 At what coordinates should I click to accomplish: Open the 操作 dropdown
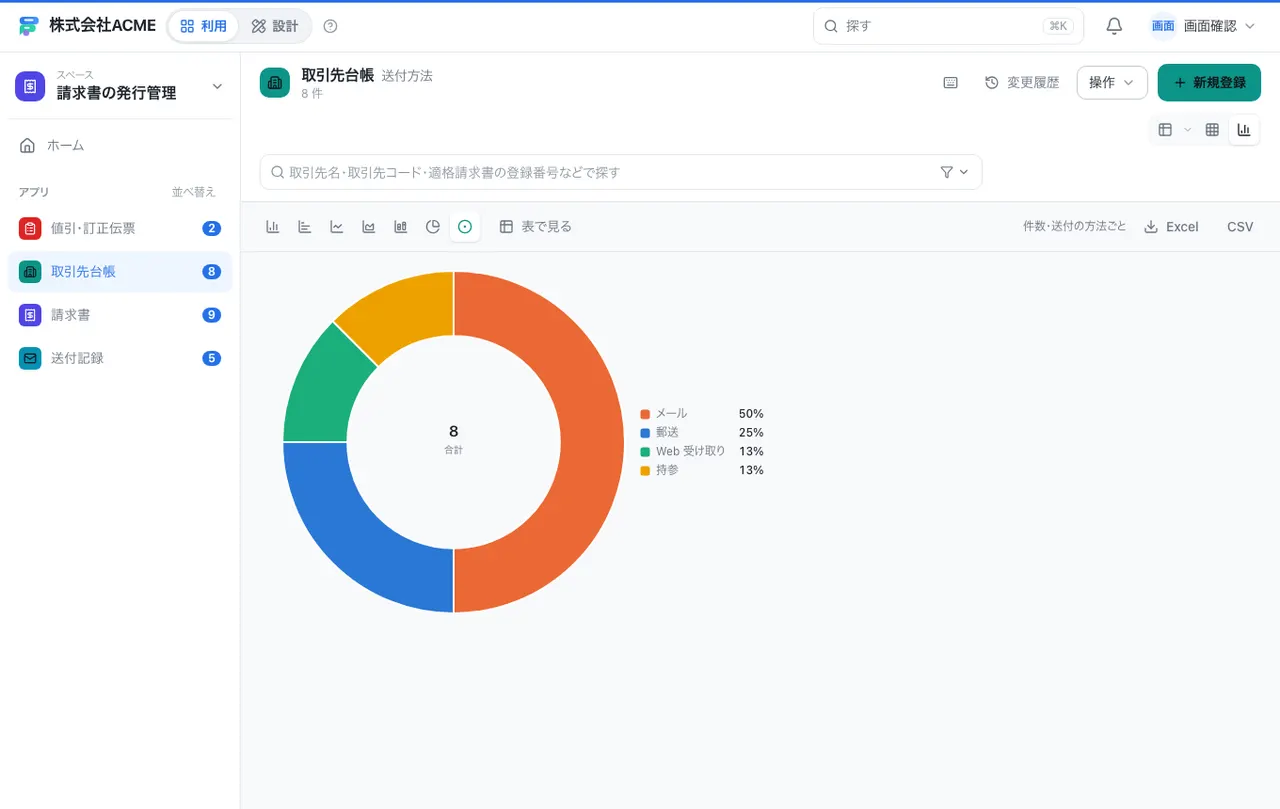click(1112, 83)
